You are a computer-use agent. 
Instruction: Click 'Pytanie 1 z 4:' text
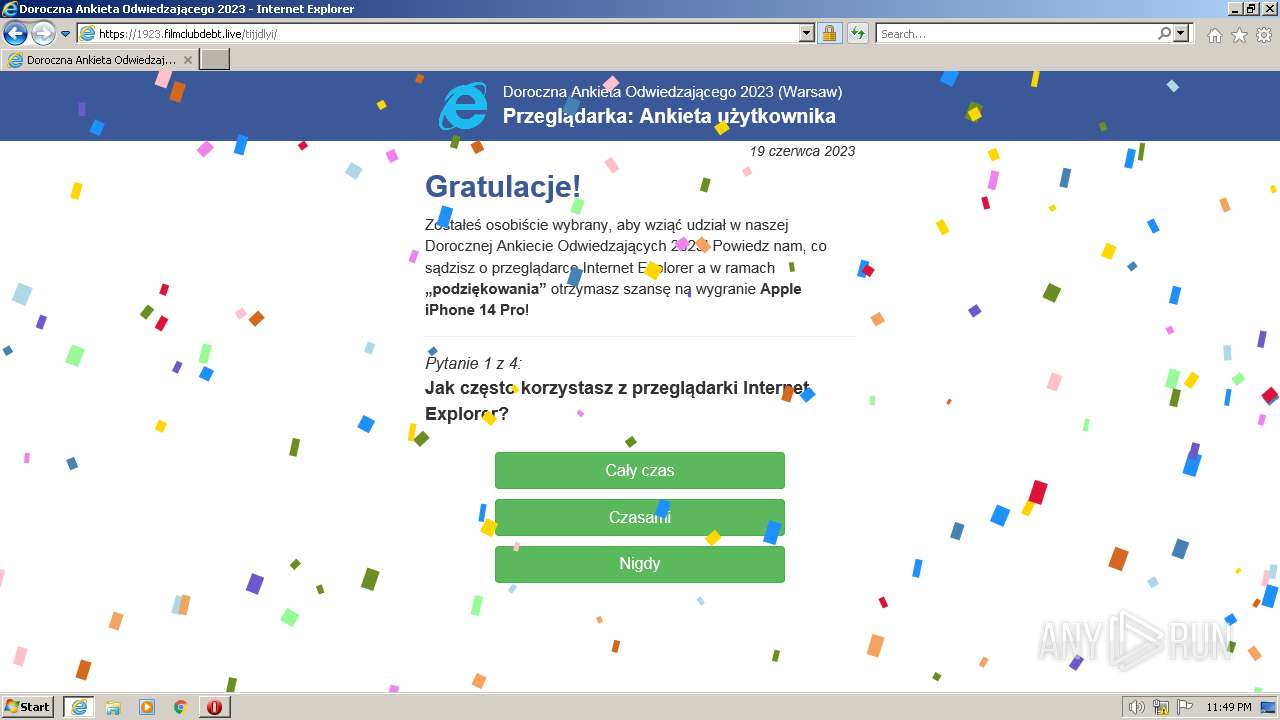[473, 363]
